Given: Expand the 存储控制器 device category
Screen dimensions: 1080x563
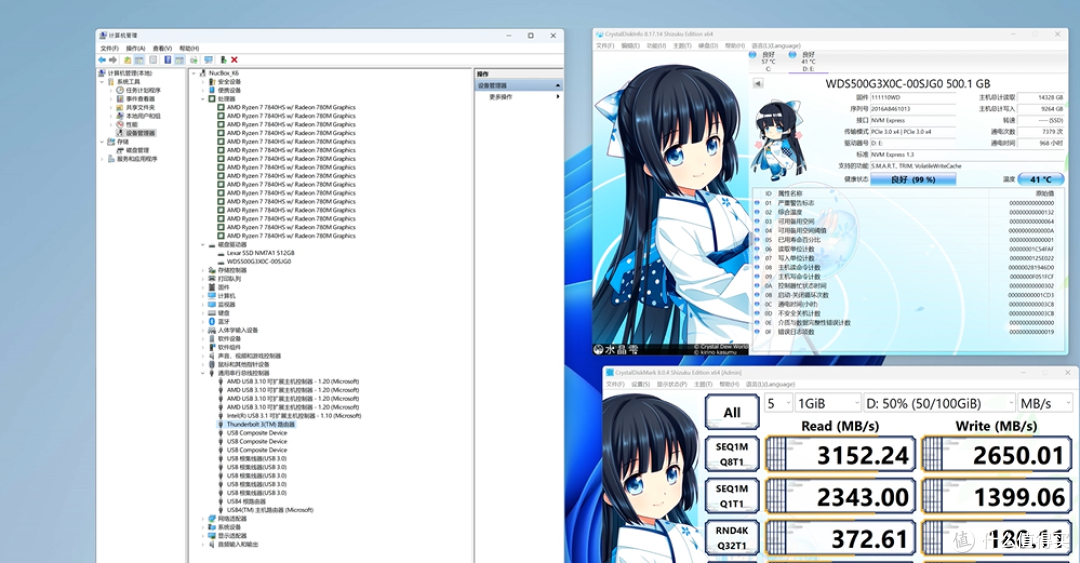Looking at the screenshot, I should [203, 270].
